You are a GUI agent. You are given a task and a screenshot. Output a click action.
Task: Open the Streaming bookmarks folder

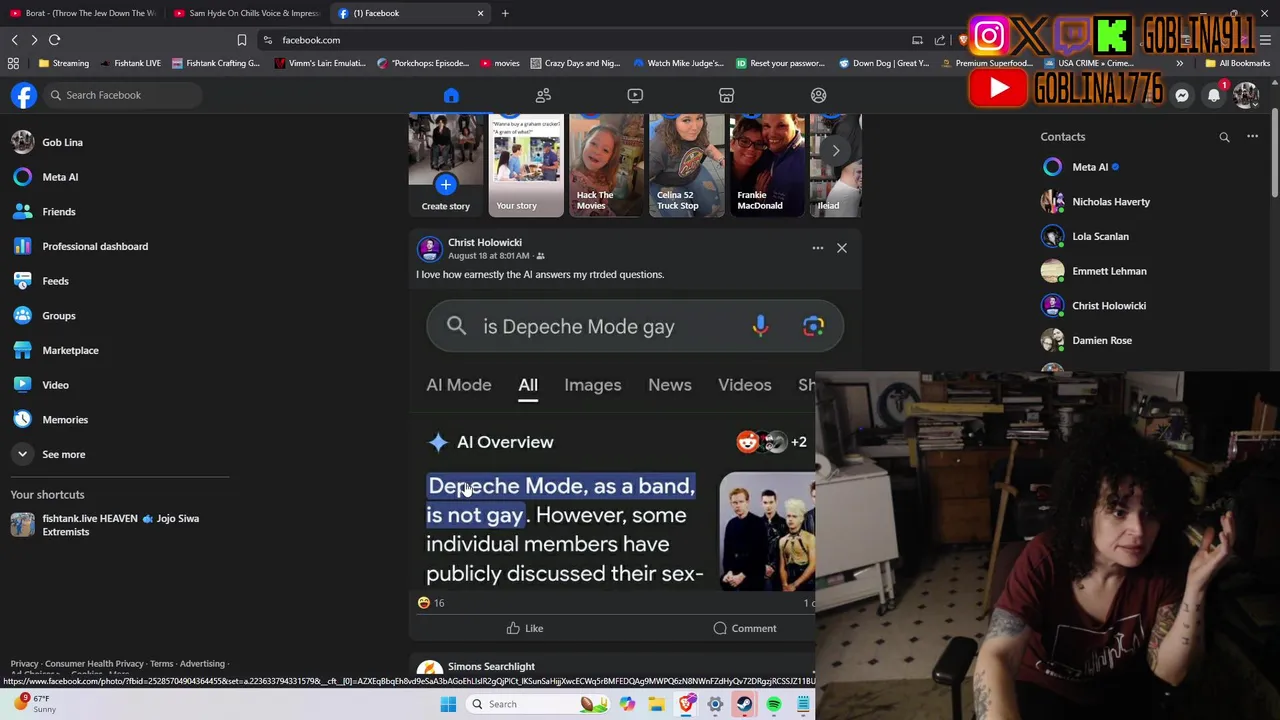[64, 63]
